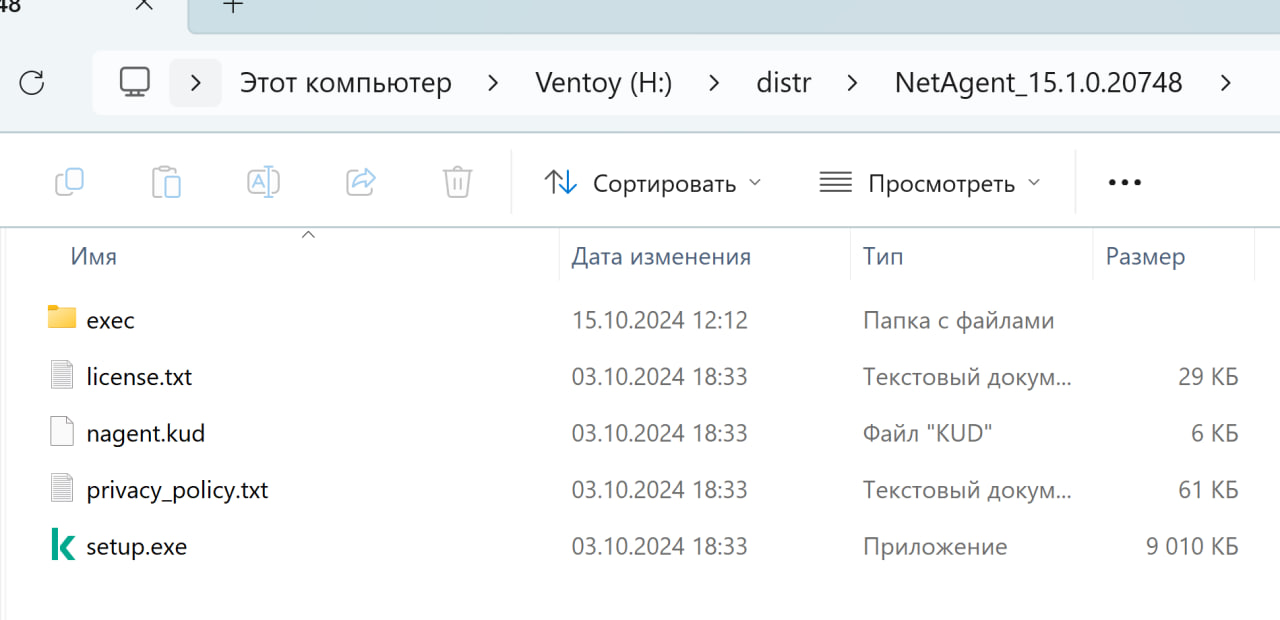Expand chevron after NetAgent_15.1.0.20748 breadcrumb
This screenshot has height=620, width=1280.
point(1226,83)
